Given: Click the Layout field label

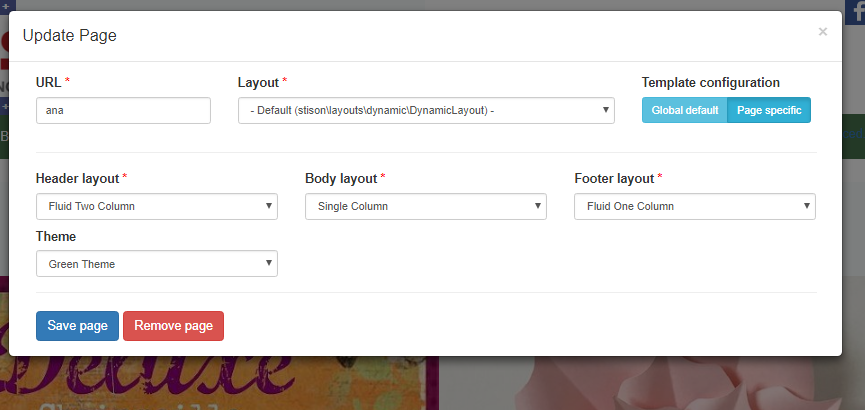Looking at the screenshot, I should pyautogui.click(x=258, y=83).
